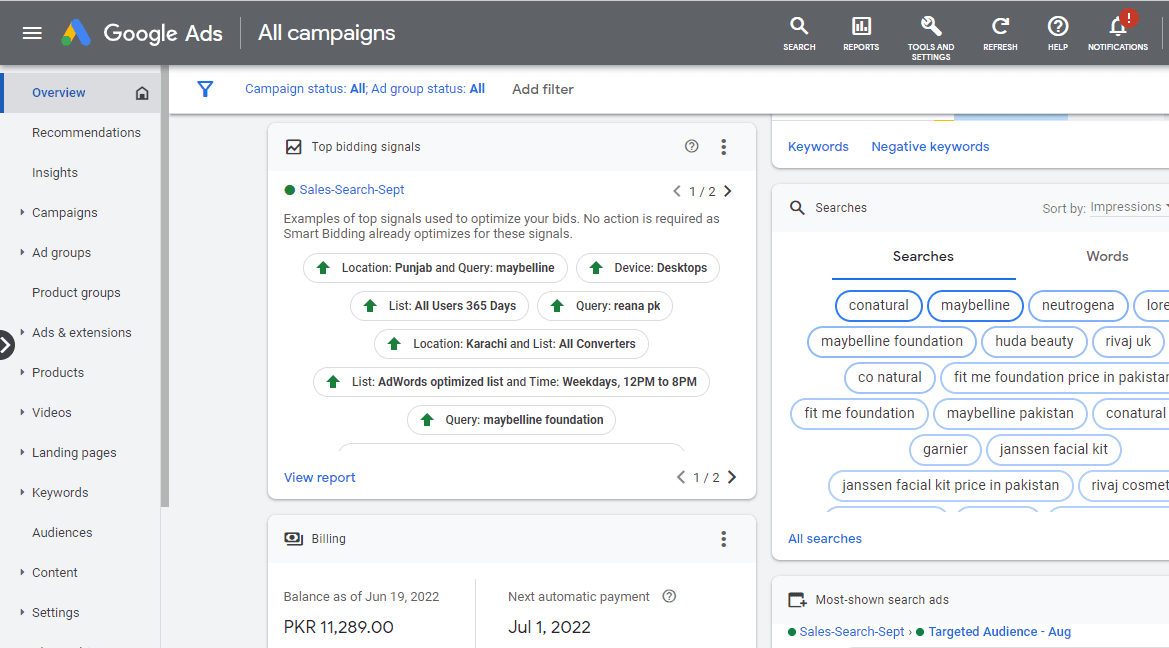Go to next bidding signals page at top
This screenshot has height=648, width=1169.
728,191
